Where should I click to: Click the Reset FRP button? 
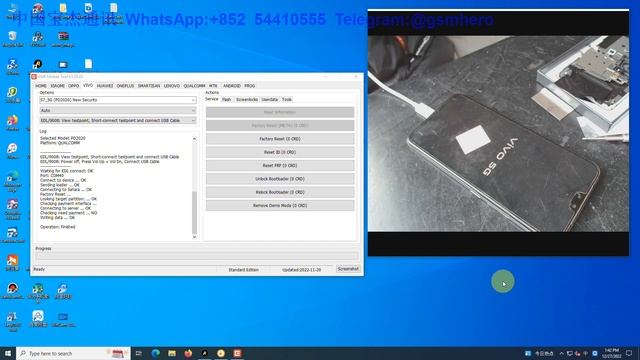(280, 166)
